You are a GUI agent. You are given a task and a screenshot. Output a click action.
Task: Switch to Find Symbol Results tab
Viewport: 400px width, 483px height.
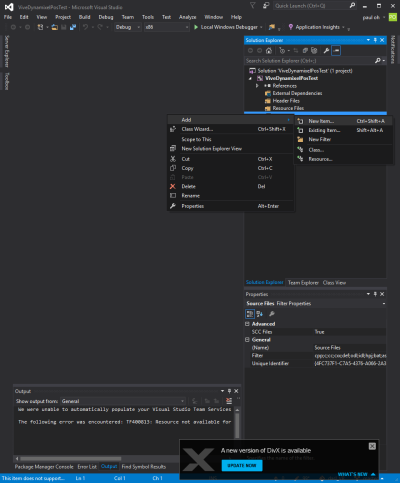pyautogui.click(x=144, y=467)
